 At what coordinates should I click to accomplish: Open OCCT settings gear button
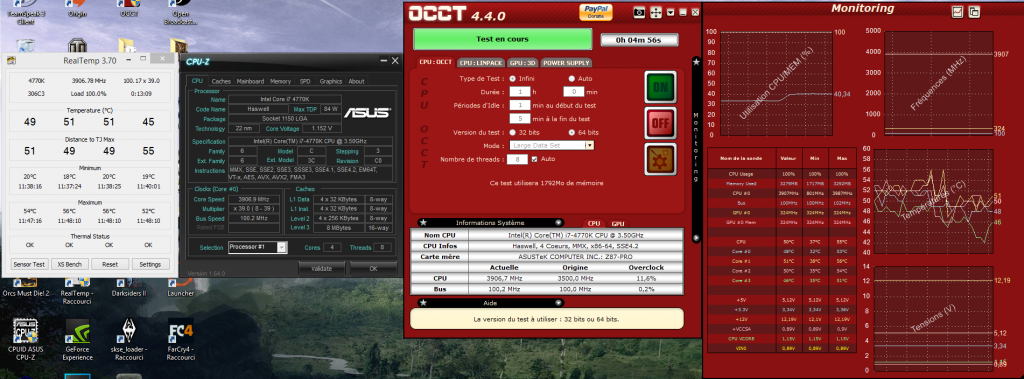[x=660, y=159]
